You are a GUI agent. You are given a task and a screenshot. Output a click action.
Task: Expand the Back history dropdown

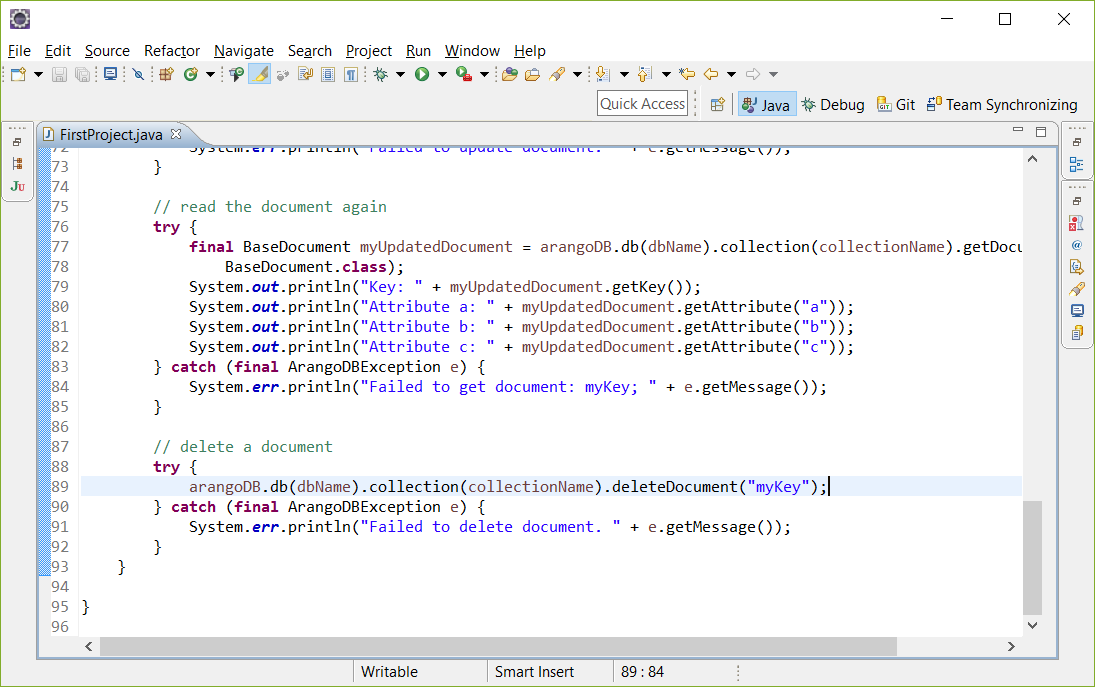point(731,74)
